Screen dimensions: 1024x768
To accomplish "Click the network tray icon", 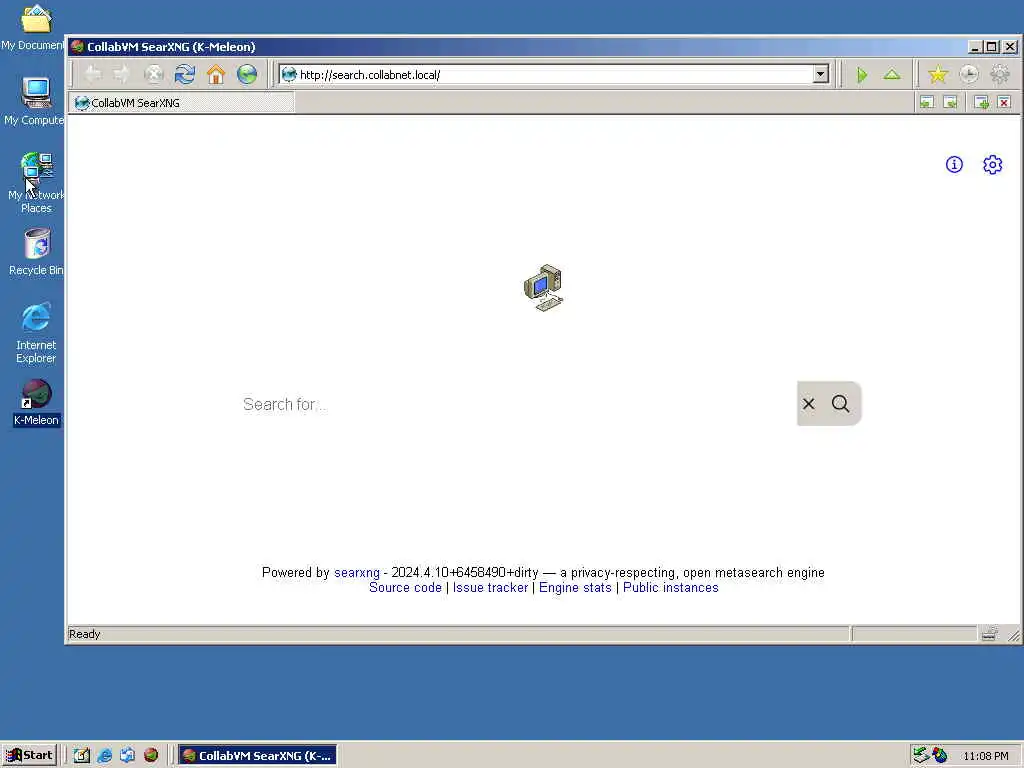I will click(921, 756).
